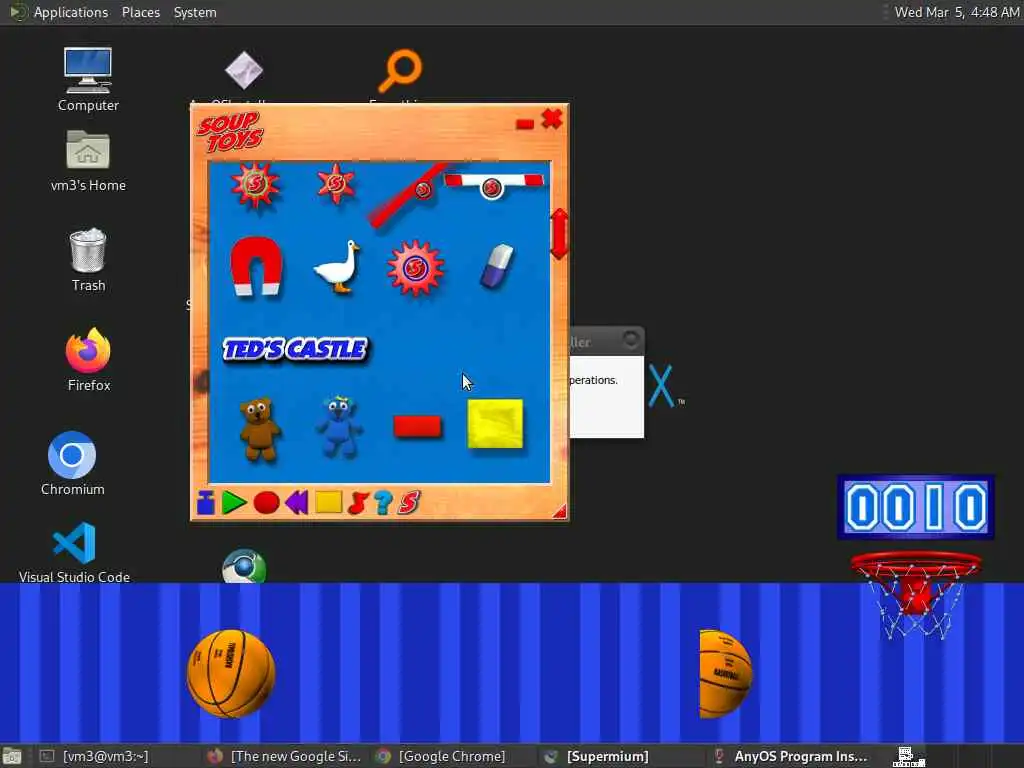This screenshot has height=768, width=1024.
Task: Toggle the red music note button
Action: tap(358, 503)
